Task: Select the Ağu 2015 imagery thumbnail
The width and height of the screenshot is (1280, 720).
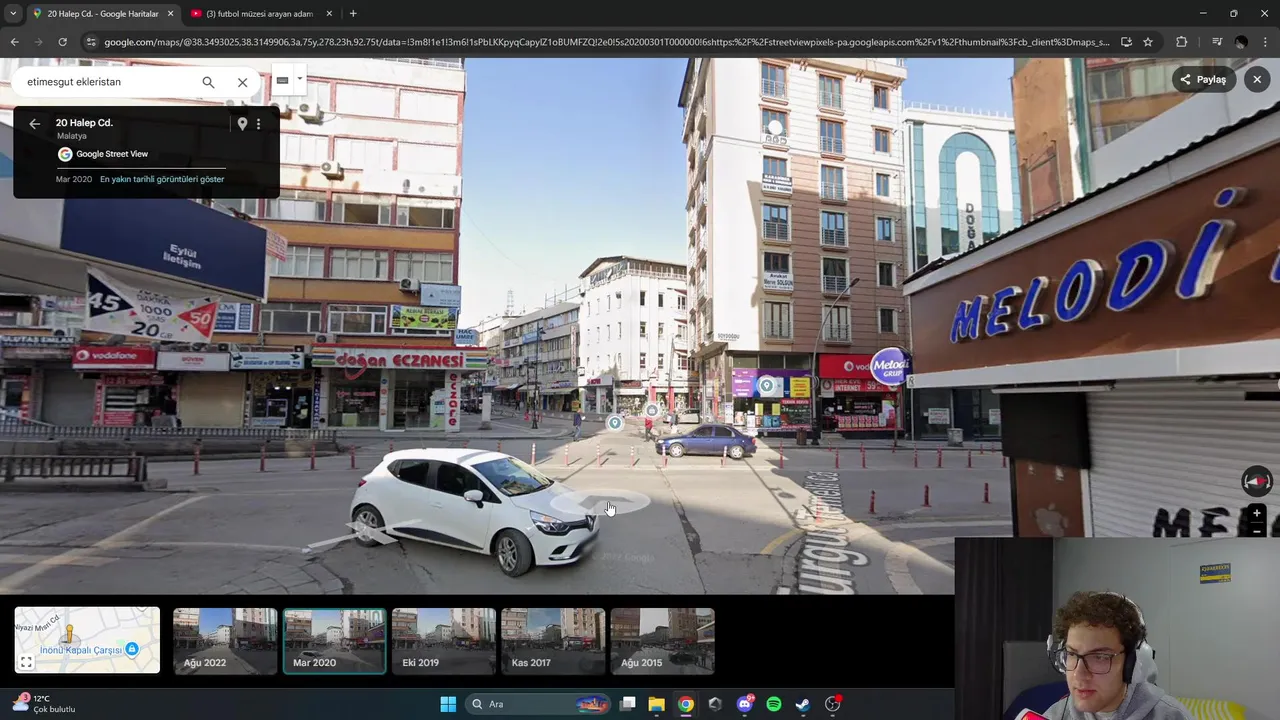Action: (662, 641)
